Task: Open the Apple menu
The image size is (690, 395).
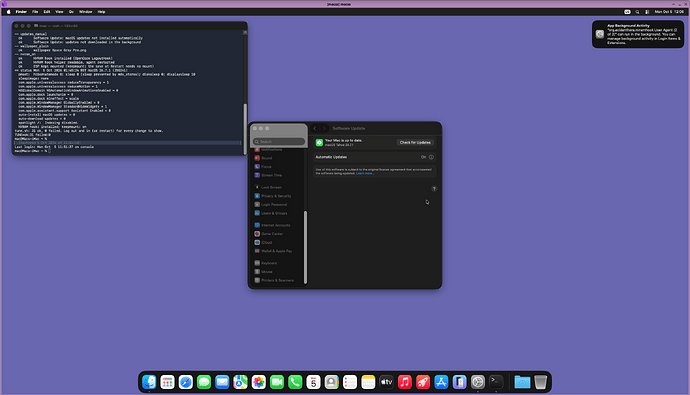Action: 8,12
